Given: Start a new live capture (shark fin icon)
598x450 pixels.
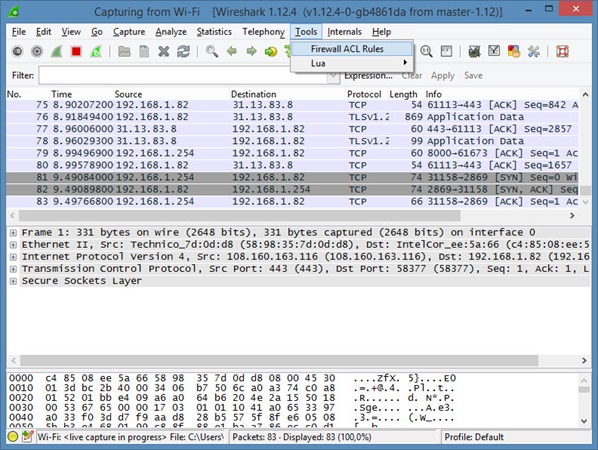Looking at the screenshot, I should coord(57,51).
